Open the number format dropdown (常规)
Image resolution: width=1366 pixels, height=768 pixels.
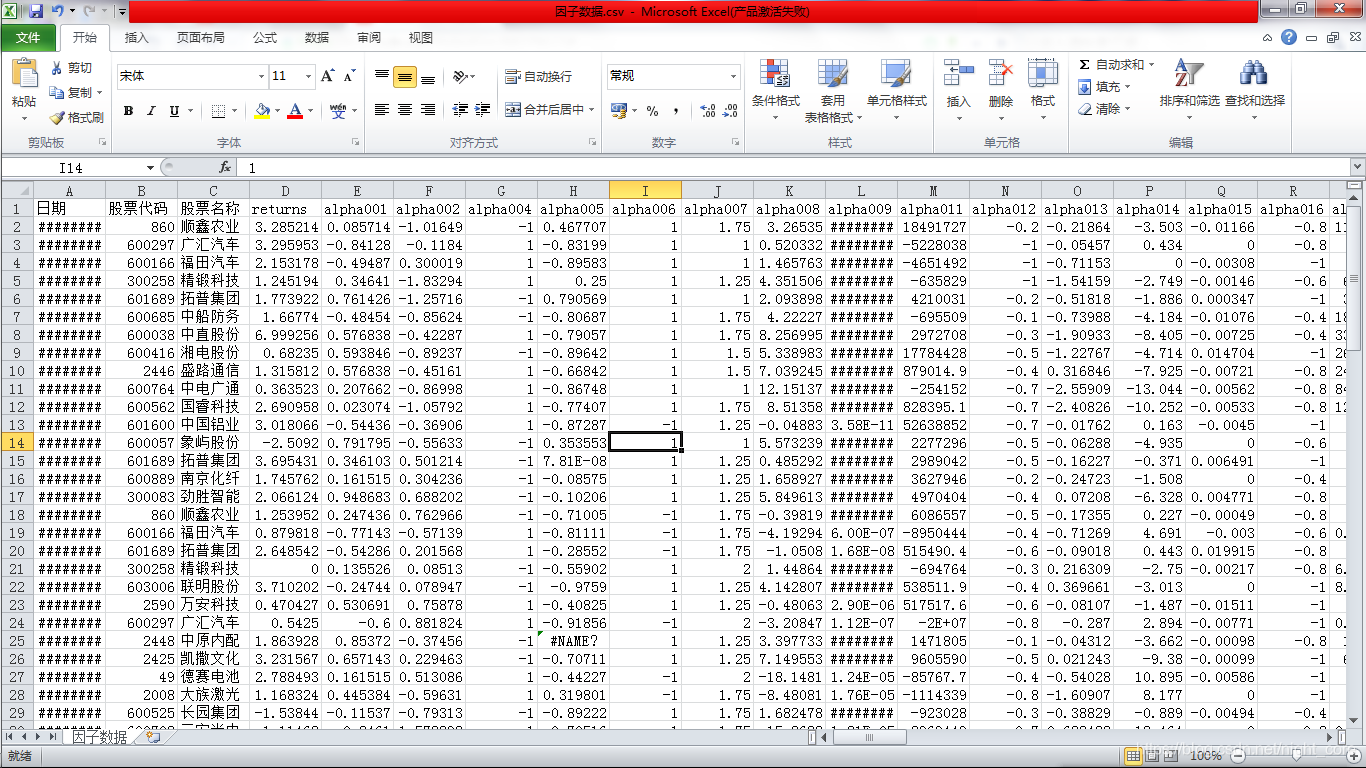[x=733, y=76]
